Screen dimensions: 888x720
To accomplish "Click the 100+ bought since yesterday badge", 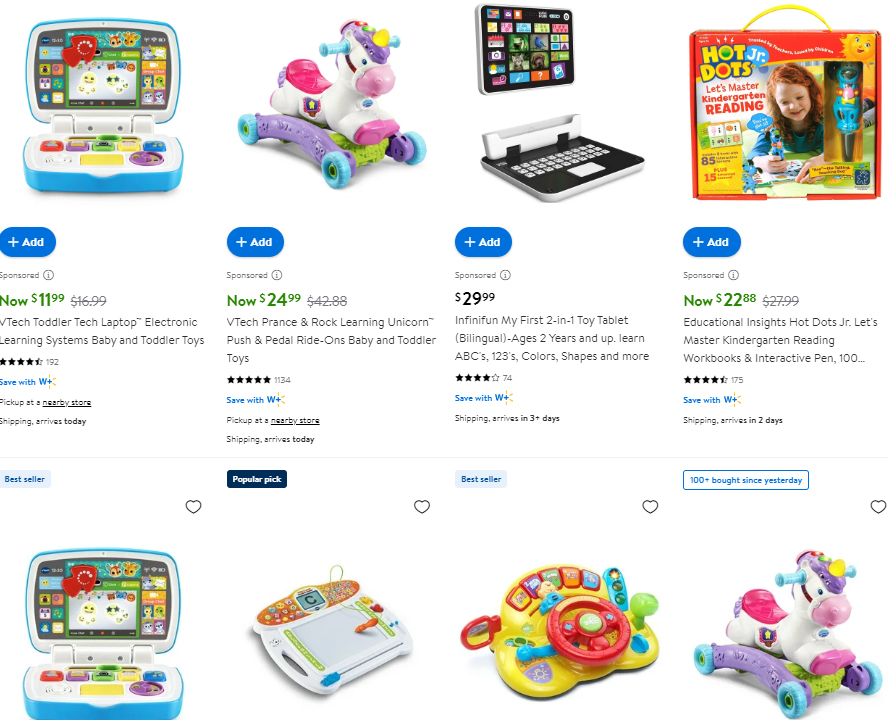I will point(746,480).
